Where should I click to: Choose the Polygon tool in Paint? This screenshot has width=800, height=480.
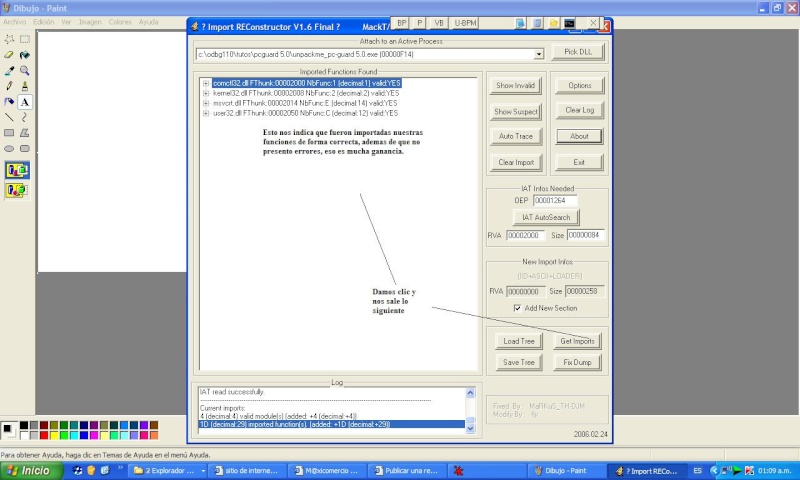(24, 133)
